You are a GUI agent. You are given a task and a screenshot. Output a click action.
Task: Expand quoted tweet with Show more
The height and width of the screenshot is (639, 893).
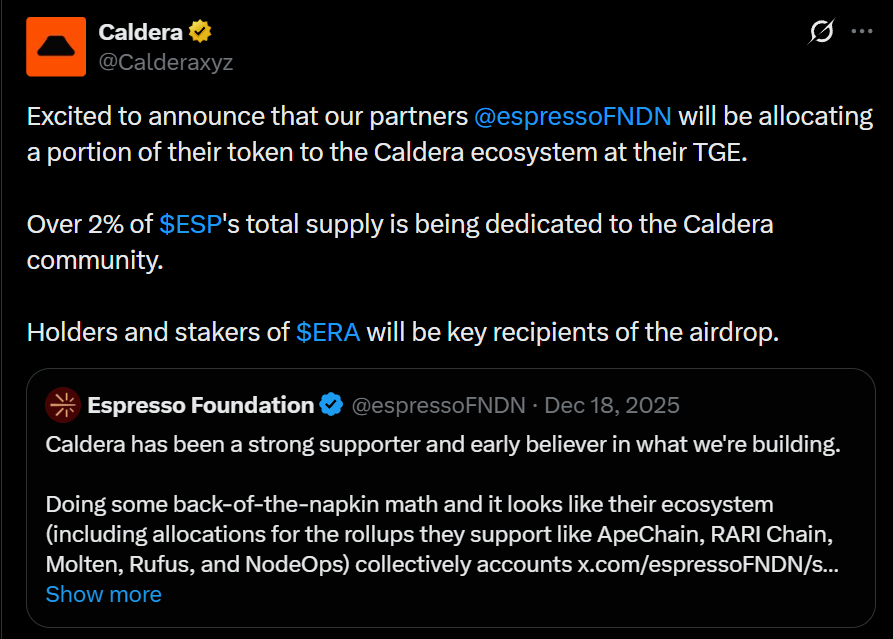coord(103,594)
